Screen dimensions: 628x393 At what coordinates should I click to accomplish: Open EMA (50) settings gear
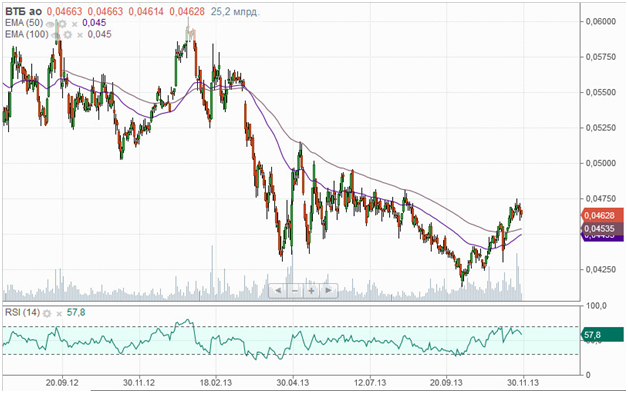coord(62,24)
